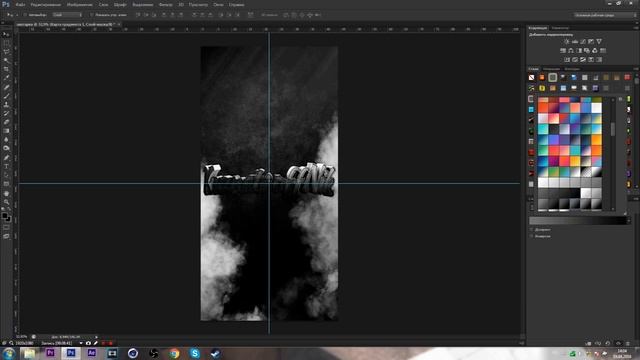Select the Eraser tool
The width and height of the screenshot is (640, 360).
[x=6, y=122]
